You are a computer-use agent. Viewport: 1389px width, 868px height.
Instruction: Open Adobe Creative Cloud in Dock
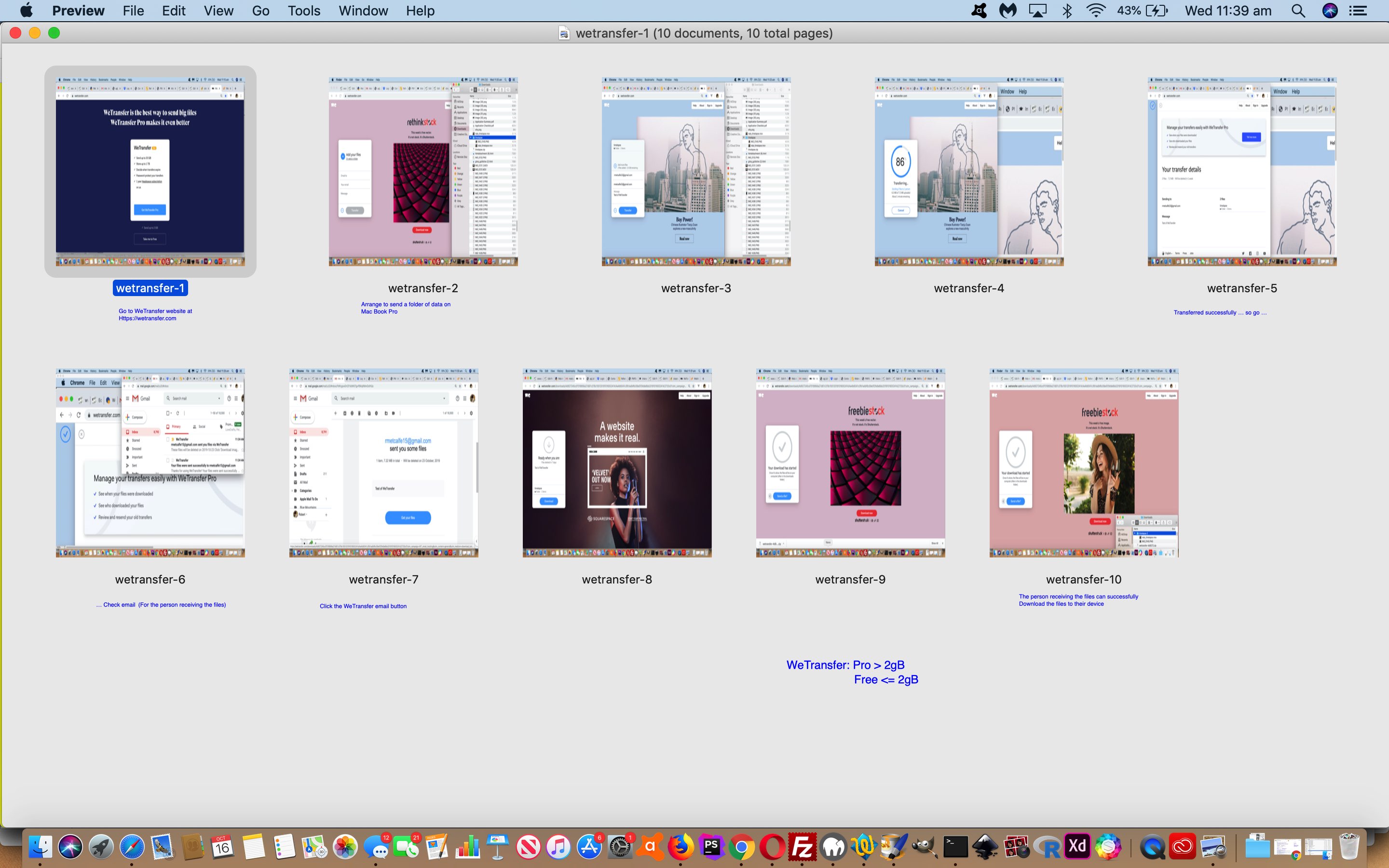[1183, 847]
